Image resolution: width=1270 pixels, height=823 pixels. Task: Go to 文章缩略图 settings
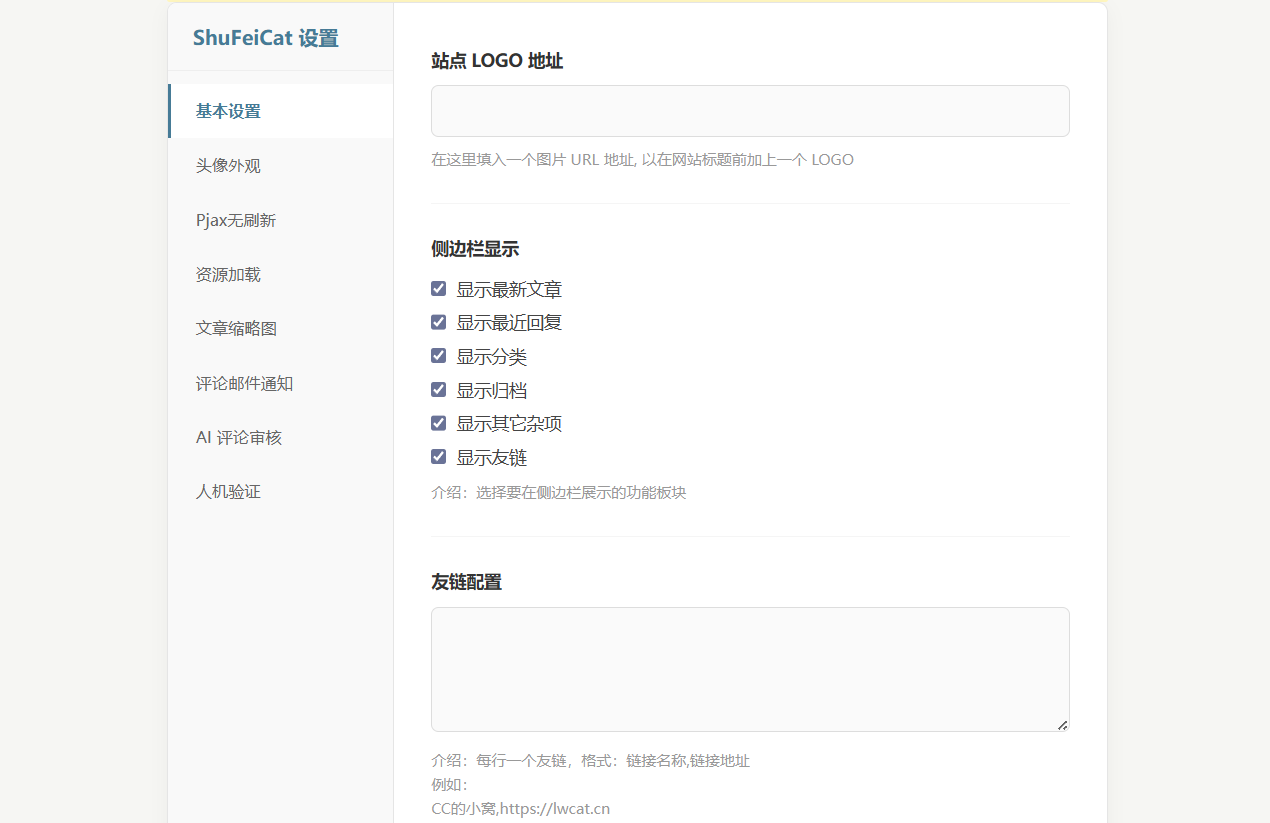tap(281, 328)
